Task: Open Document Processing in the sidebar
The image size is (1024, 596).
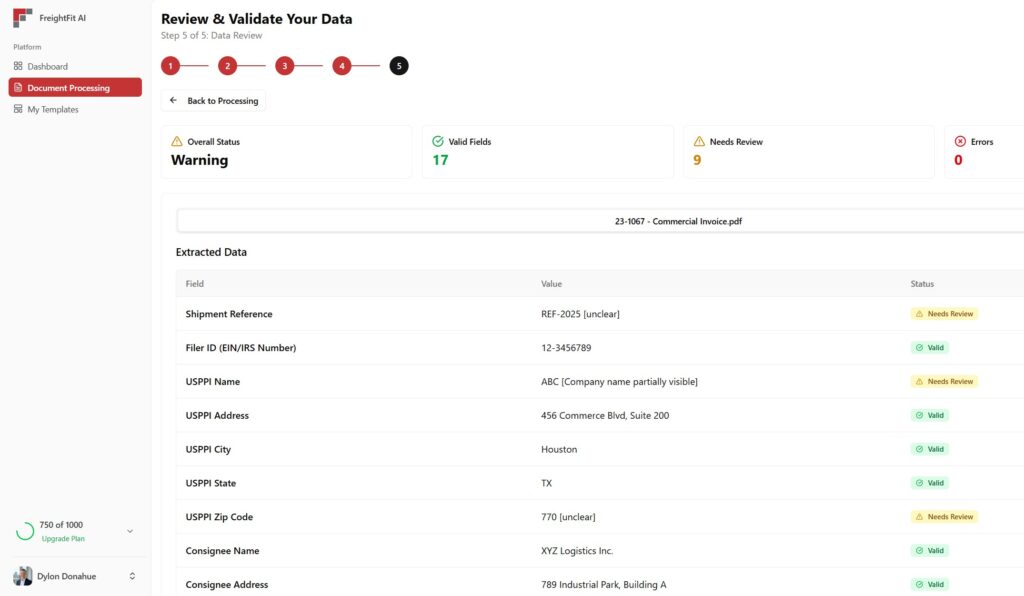Action: point(75,88)
